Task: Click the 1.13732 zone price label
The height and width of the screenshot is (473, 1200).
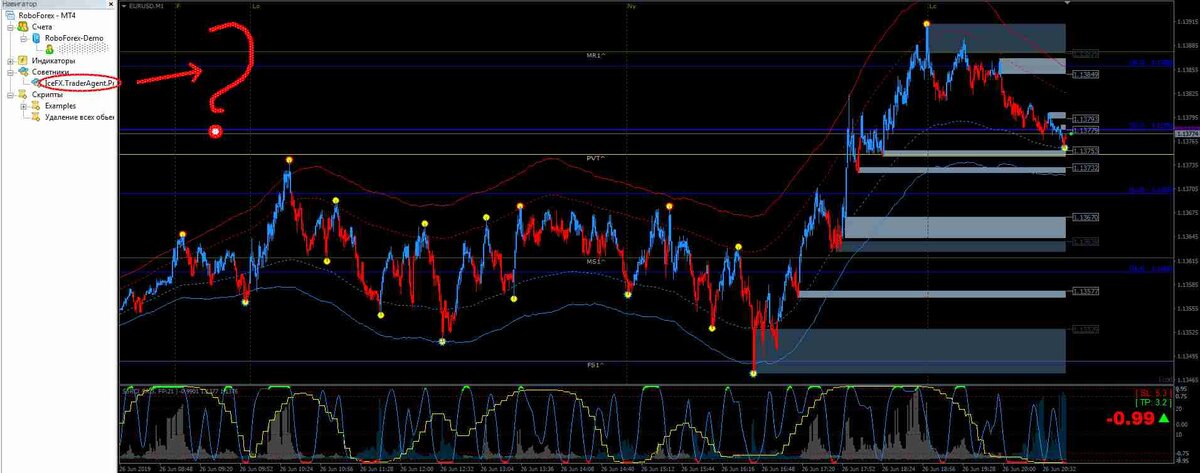Action: tap(1086, 168)
